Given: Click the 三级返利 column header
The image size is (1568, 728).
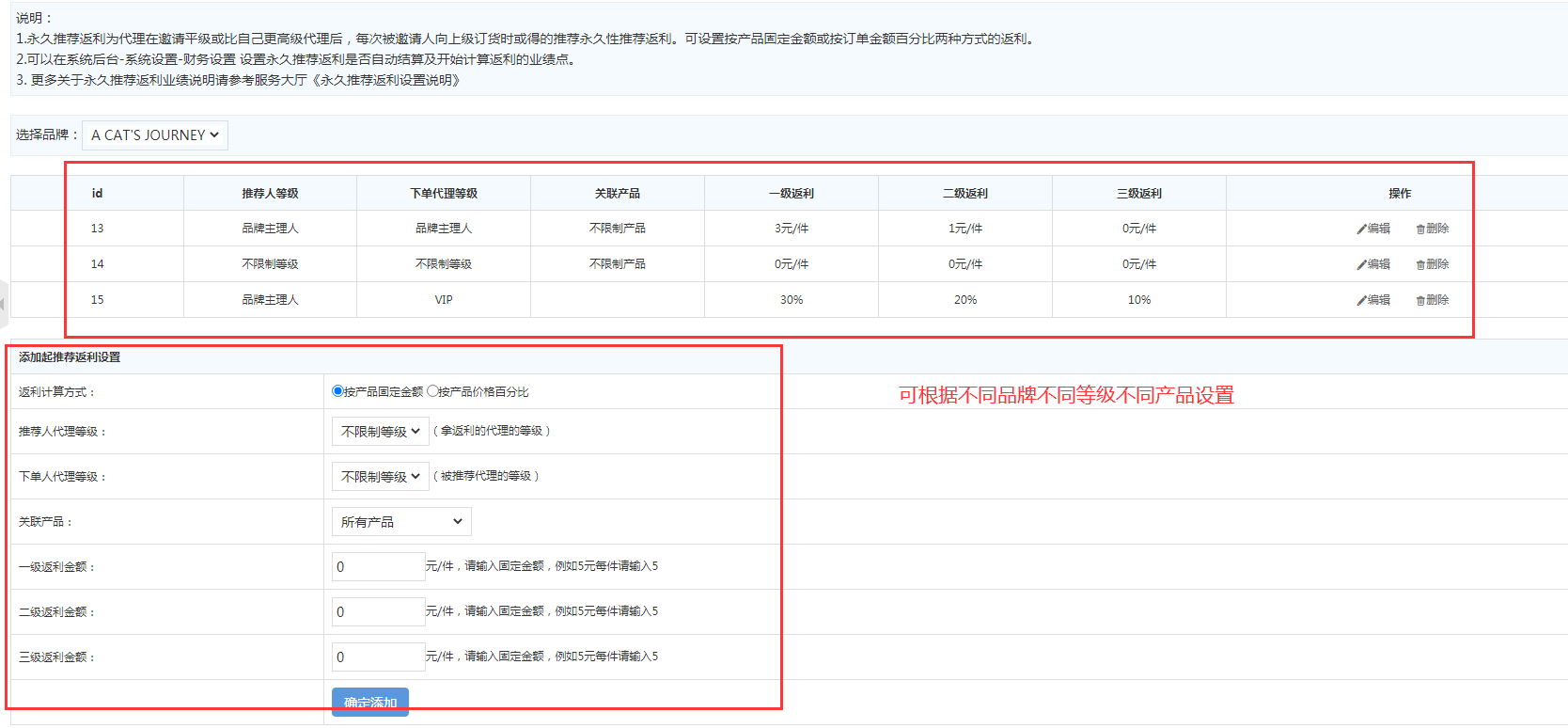Looking at the screenshot, I should click(x=1139, y=193).
